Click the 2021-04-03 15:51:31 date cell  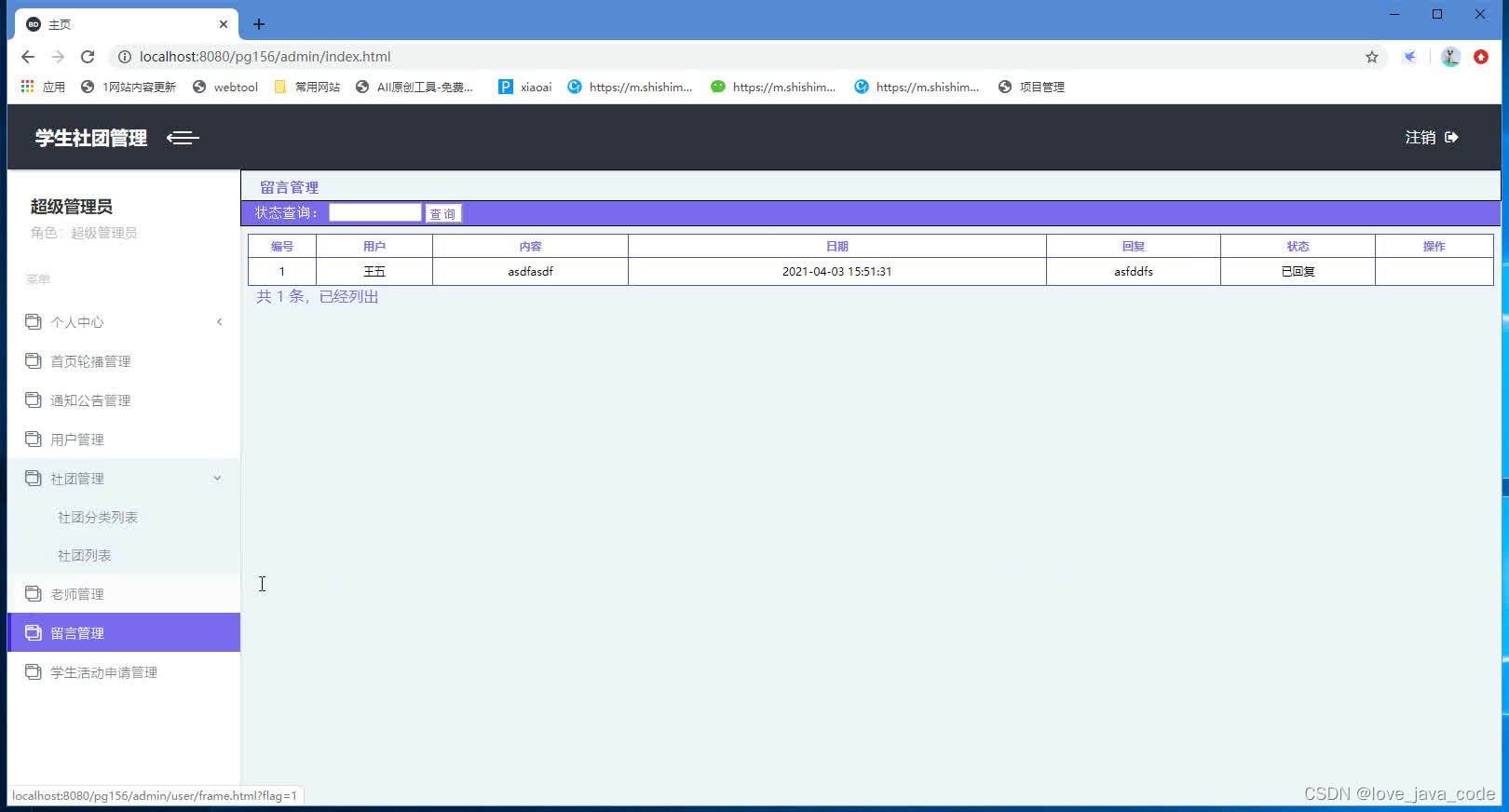point(837,272)
